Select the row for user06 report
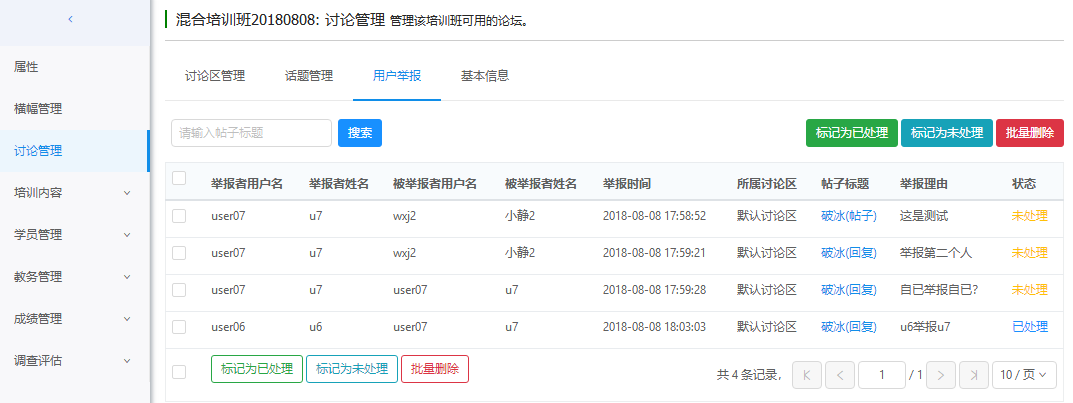 180,327
